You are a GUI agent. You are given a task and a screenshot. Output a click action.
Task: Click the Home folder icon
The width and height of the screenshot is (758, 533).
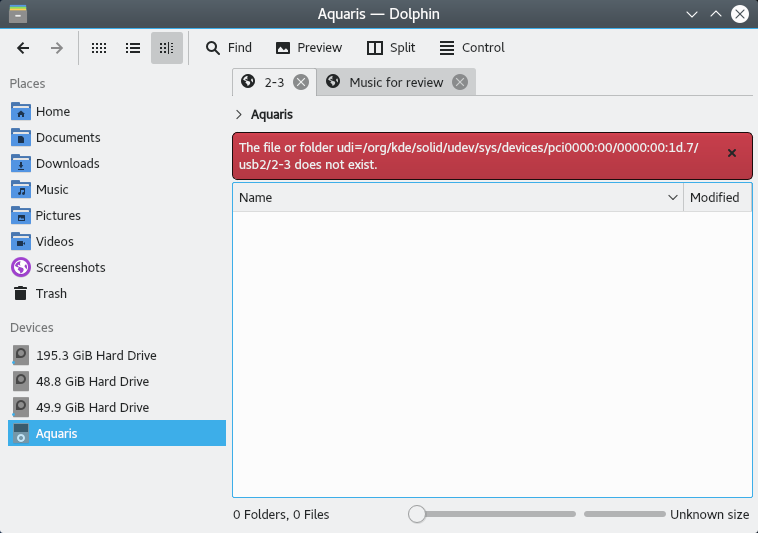(21, 112)
